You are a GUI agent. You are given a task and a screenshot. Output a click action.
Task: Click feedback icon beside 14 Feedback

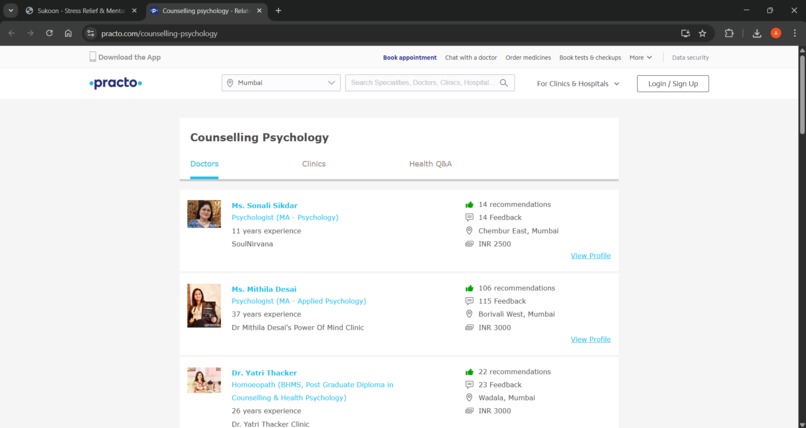[469, 217]
